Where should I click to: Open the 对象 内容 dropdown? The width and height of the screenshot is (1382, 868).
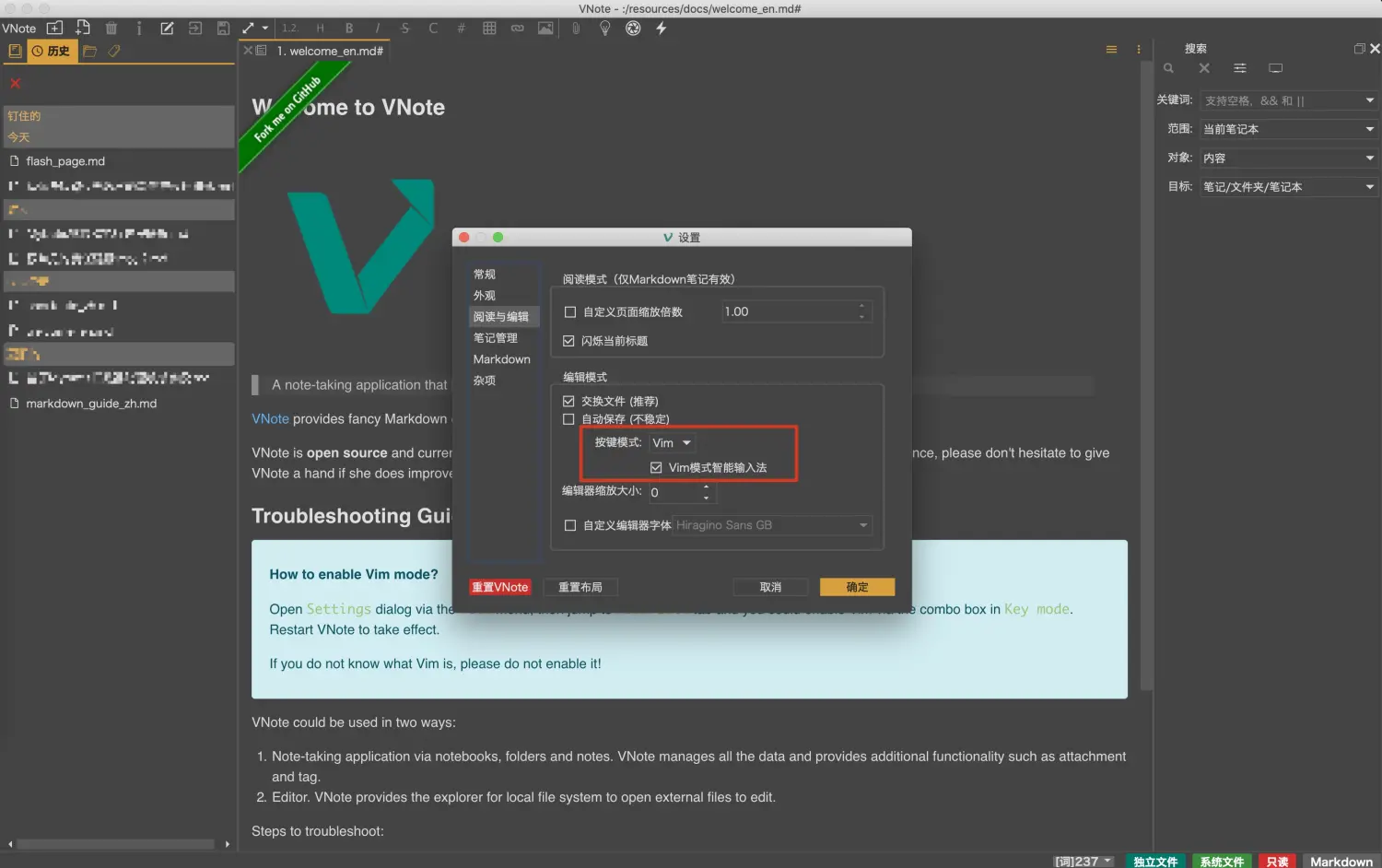(1289, 158)
